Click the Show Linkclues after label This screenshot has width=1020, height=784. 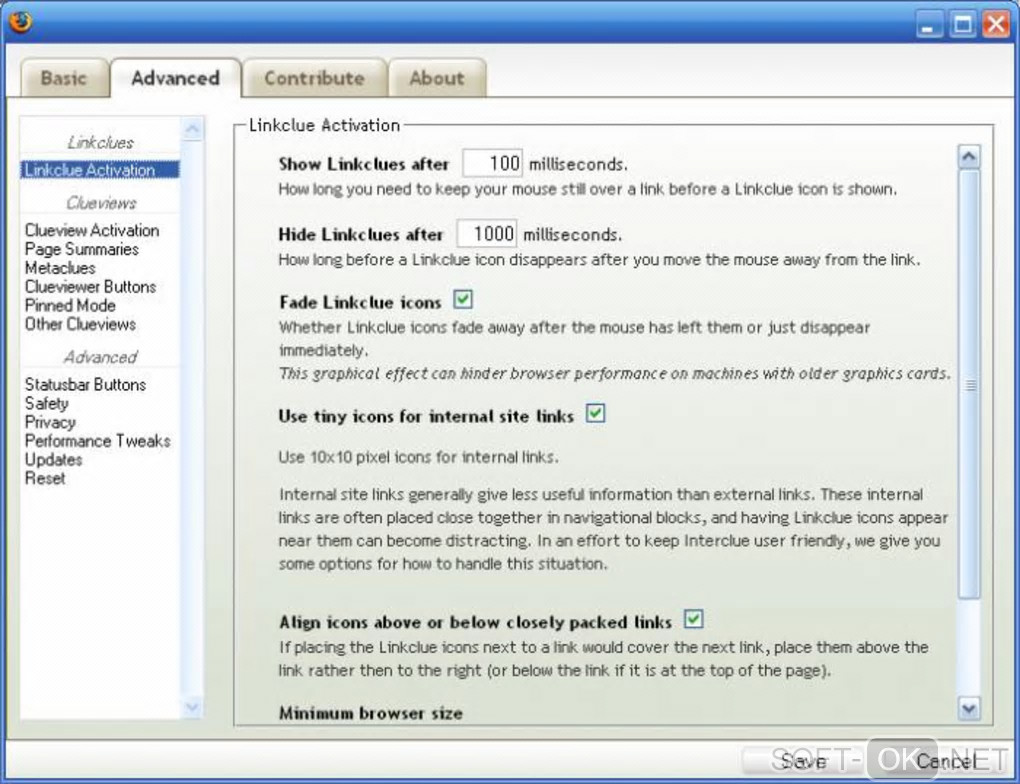[364, 164]
